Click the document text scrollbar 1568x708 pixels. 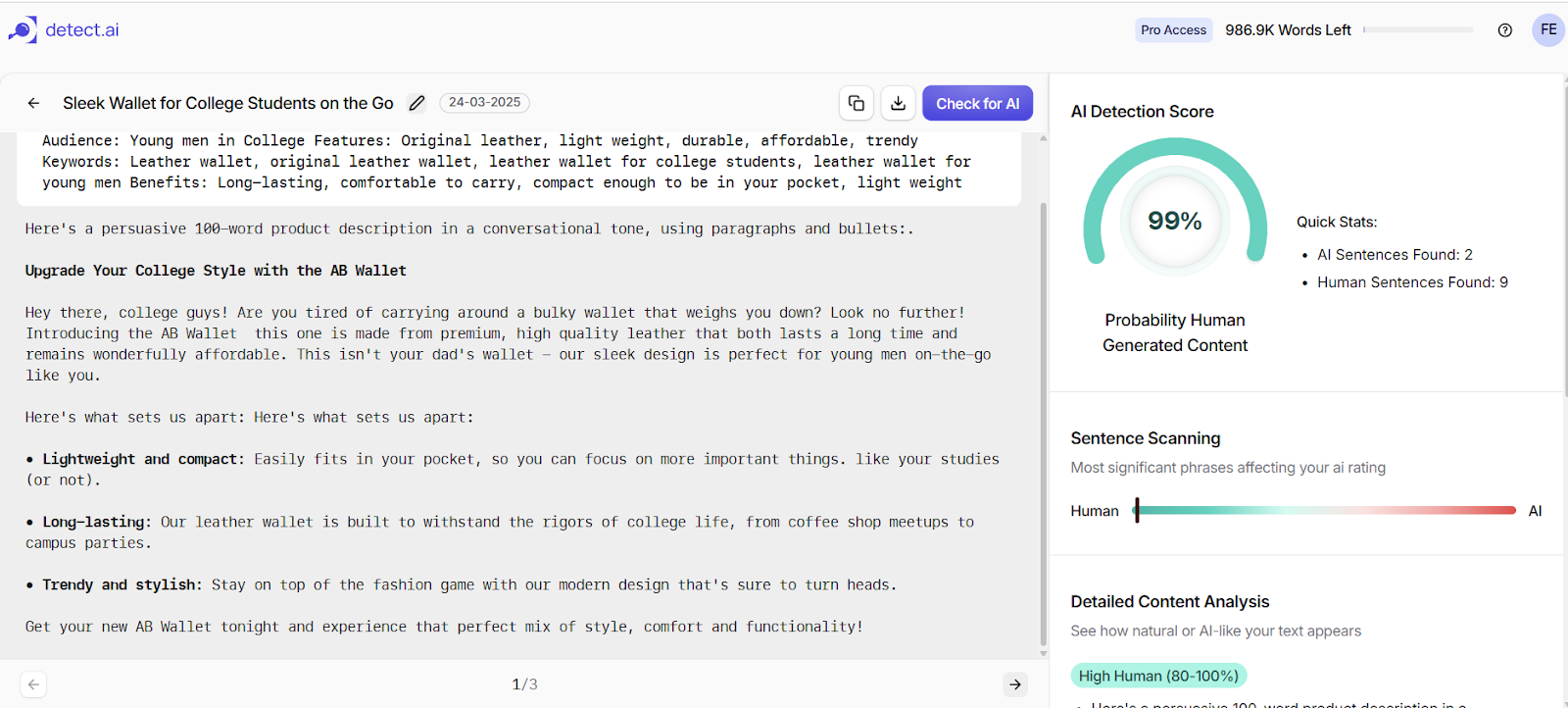(1043, 396)
